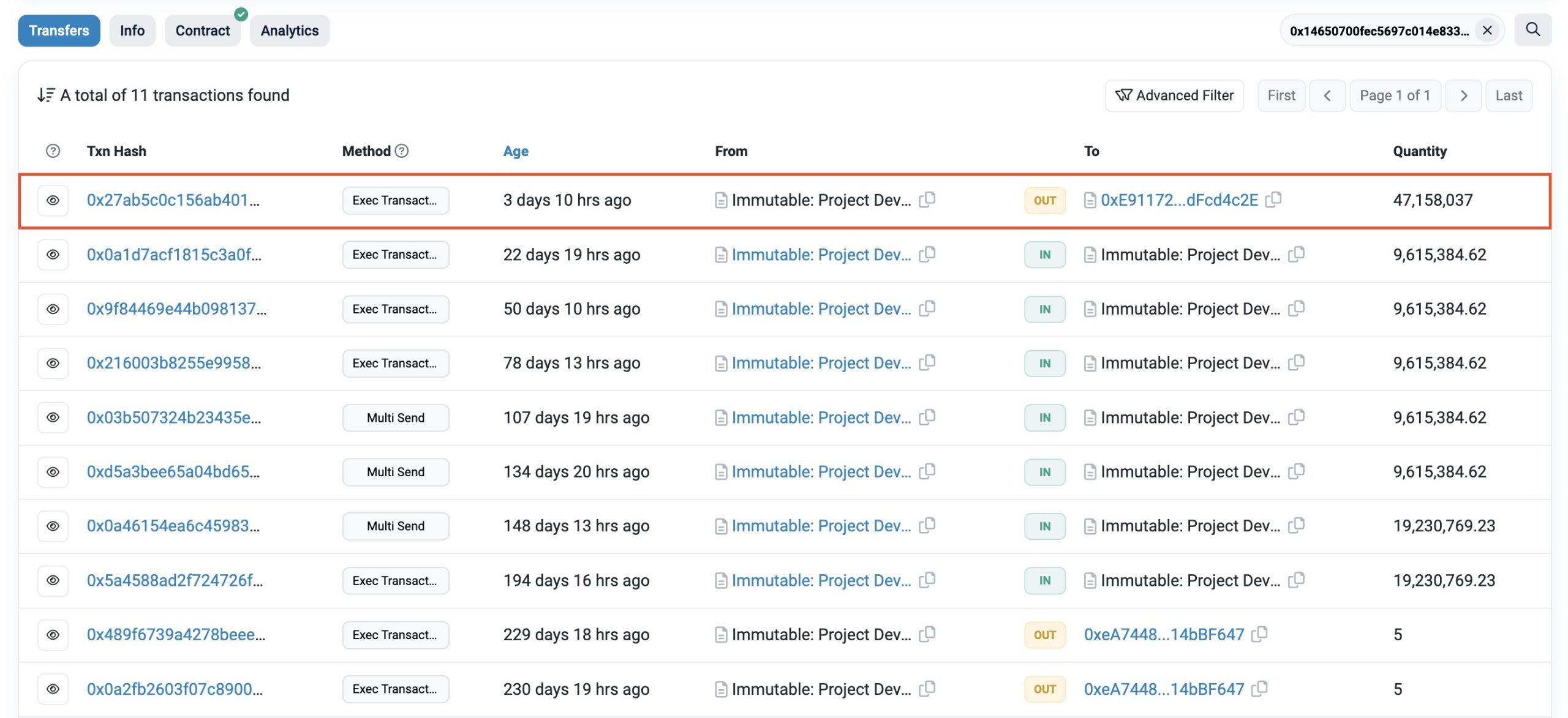Go to the previous page chevron
The width and height of the screenshot is (1568, 718).
click(1327, 95)
